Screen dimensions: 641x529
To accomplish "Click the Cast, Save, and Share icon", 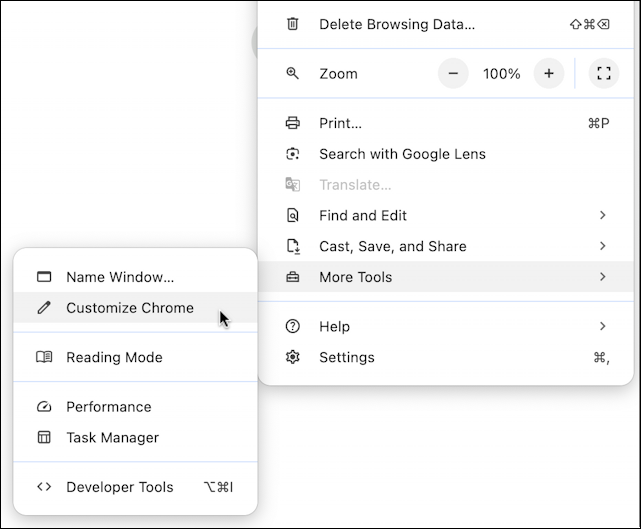I will pos(293,246).
